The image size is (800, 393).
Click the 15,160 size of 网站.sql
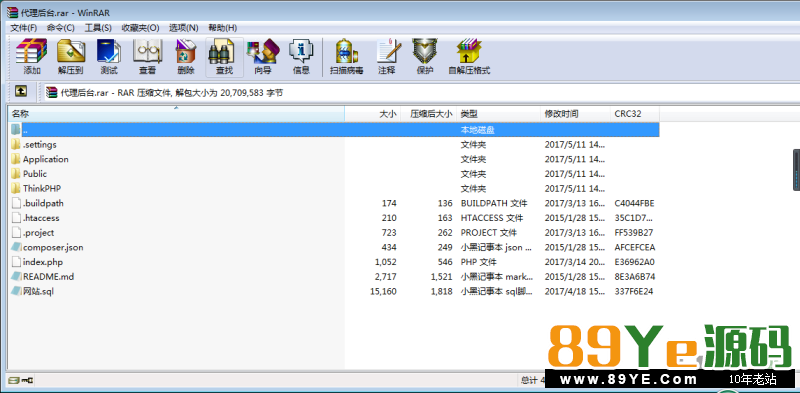383,291
